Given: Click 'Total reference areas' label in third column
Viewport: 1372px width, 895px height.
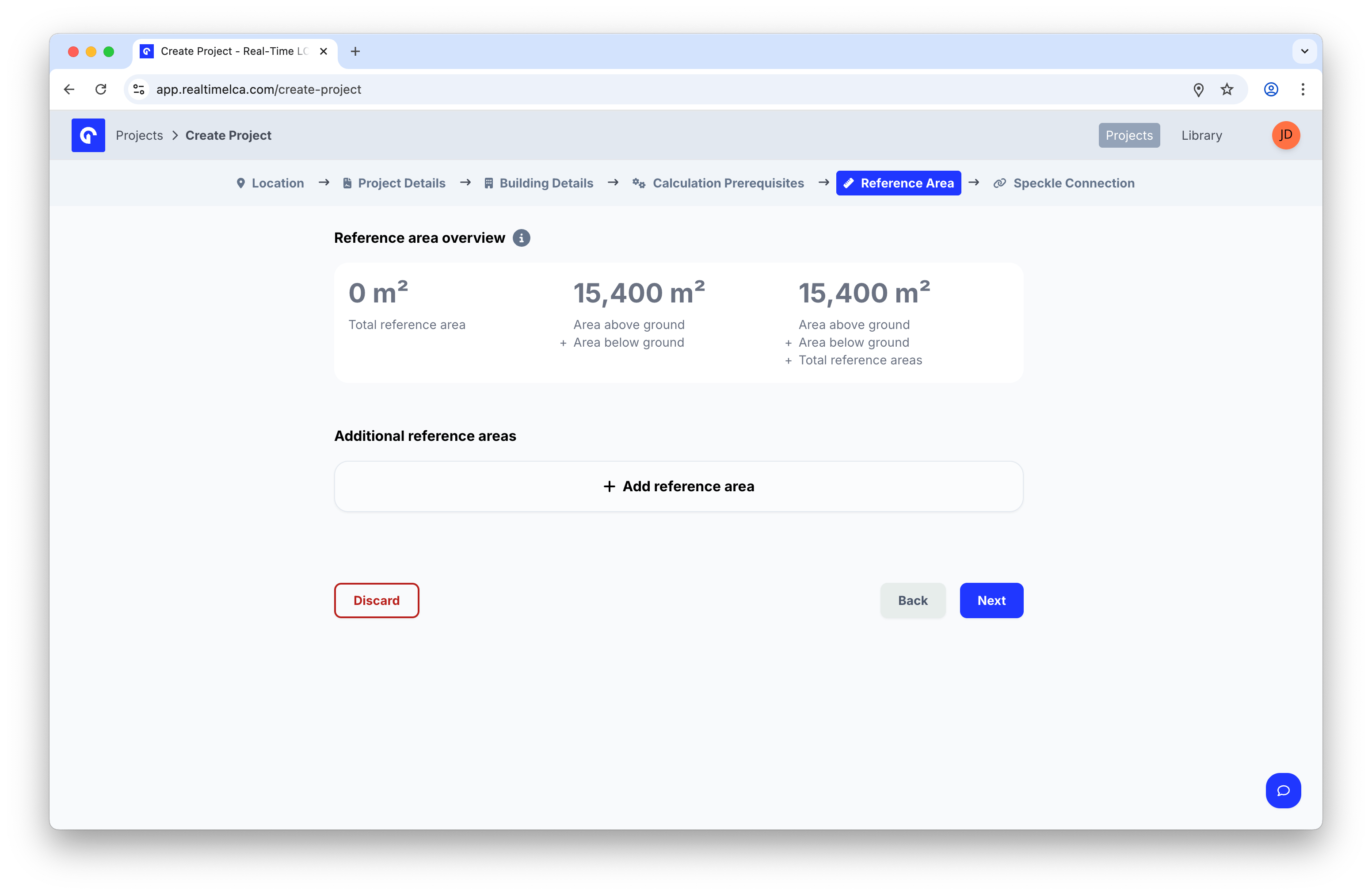Looking at the screenshot, I should click(x=860, y=360).
